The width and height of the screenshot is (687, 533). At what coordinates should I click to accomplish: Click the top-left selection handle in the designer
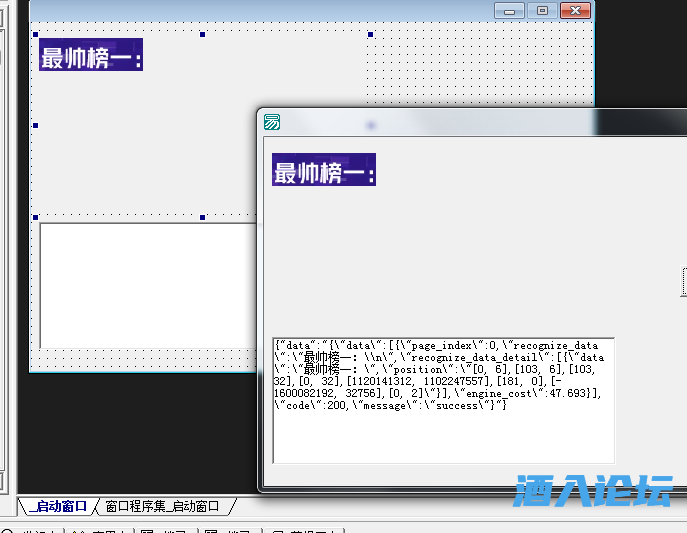click(36, 35)
